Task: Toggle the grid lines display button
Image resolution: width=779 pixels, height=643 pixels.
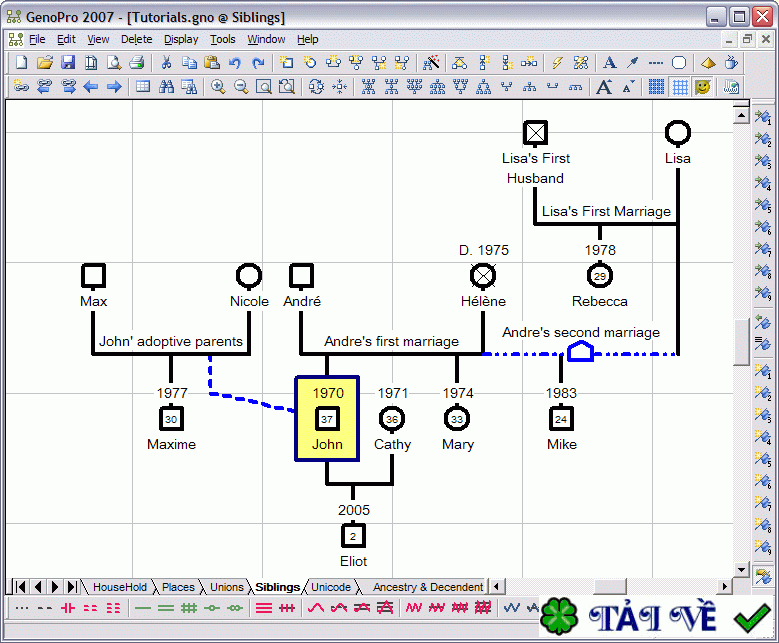Action: pyautogui.click(x=680, y=87)
